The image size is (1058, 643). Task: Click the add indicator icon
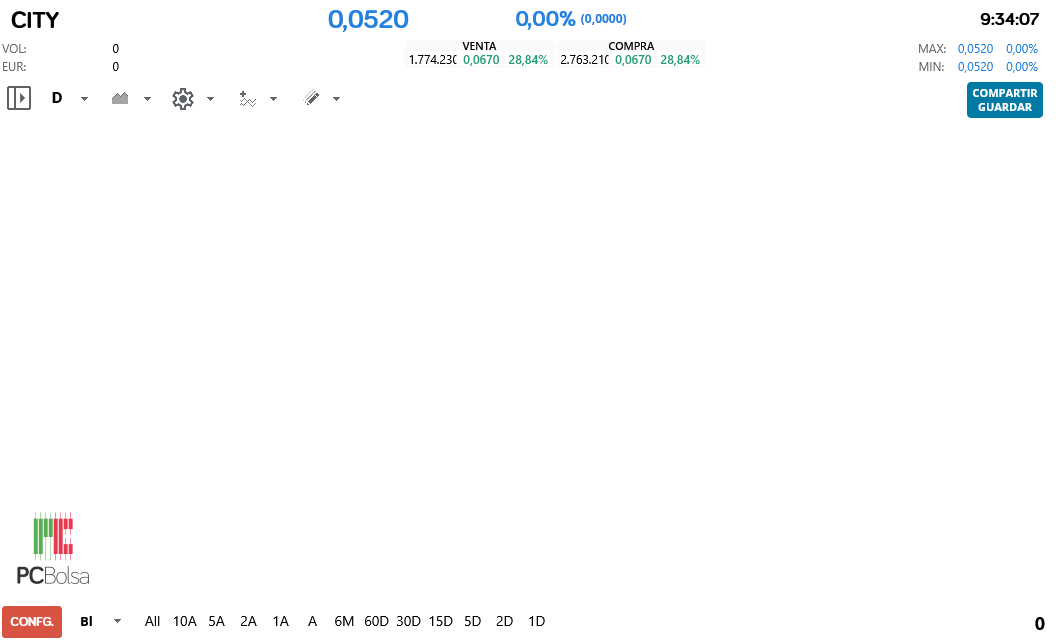click(247, 98)
